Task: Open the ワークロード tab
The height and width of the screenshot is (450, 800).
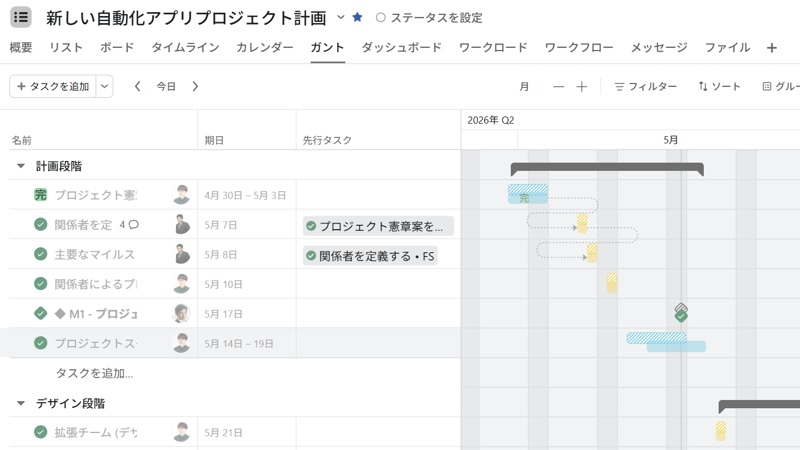Action: tap(493, 47)
